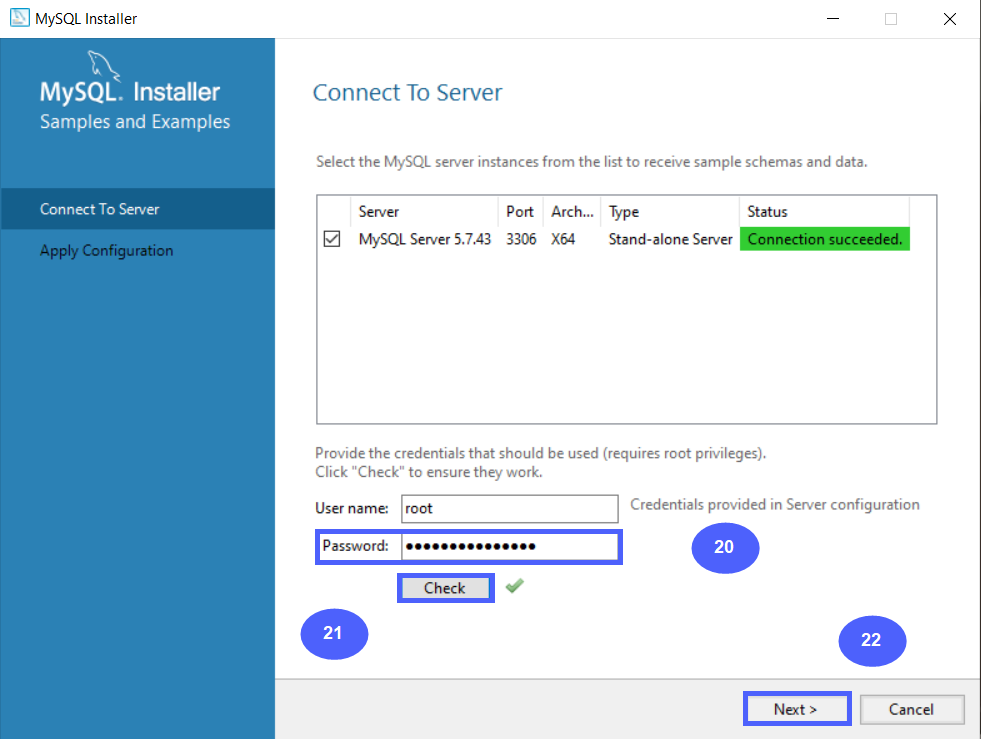Select the Apply Configuration step
Viewport: 981px width, 739px height.
pyautogui.click(x=106, y=250)
